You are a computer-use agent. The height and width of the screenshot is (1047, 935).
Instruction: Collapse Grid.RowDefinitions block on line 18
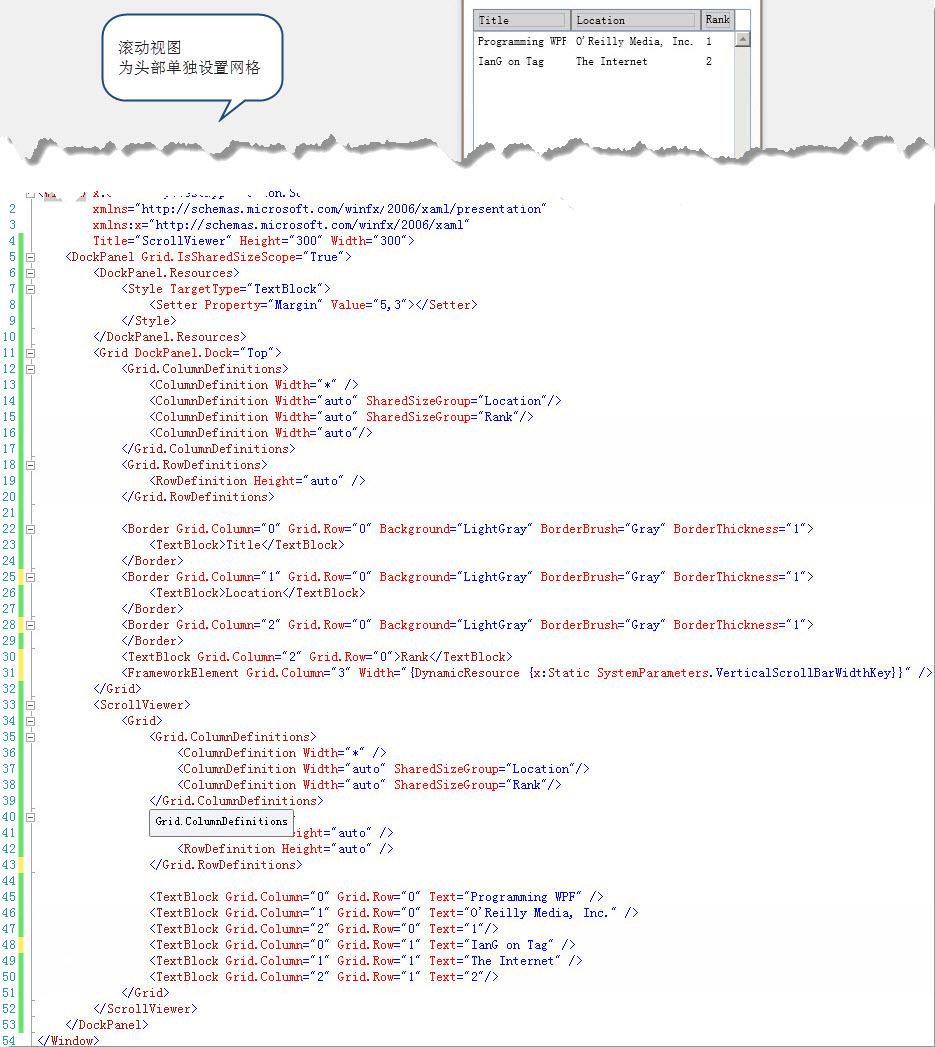[x=30, y=465]
